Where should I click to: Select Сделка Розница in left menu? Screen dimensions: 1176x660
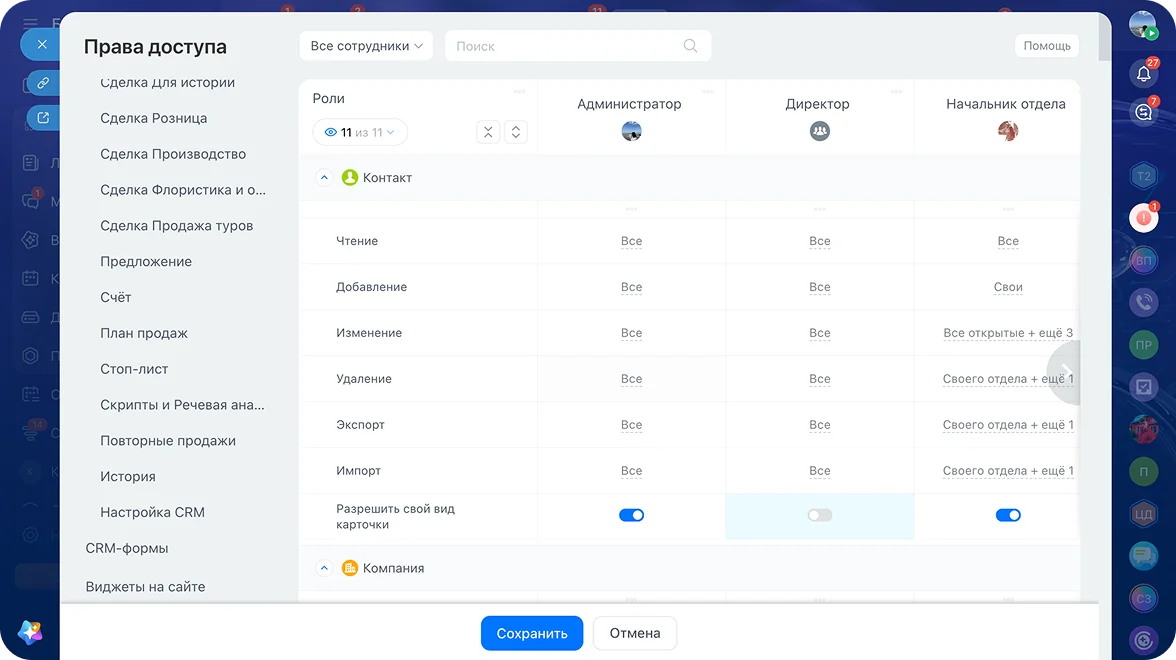pos(154,118)
